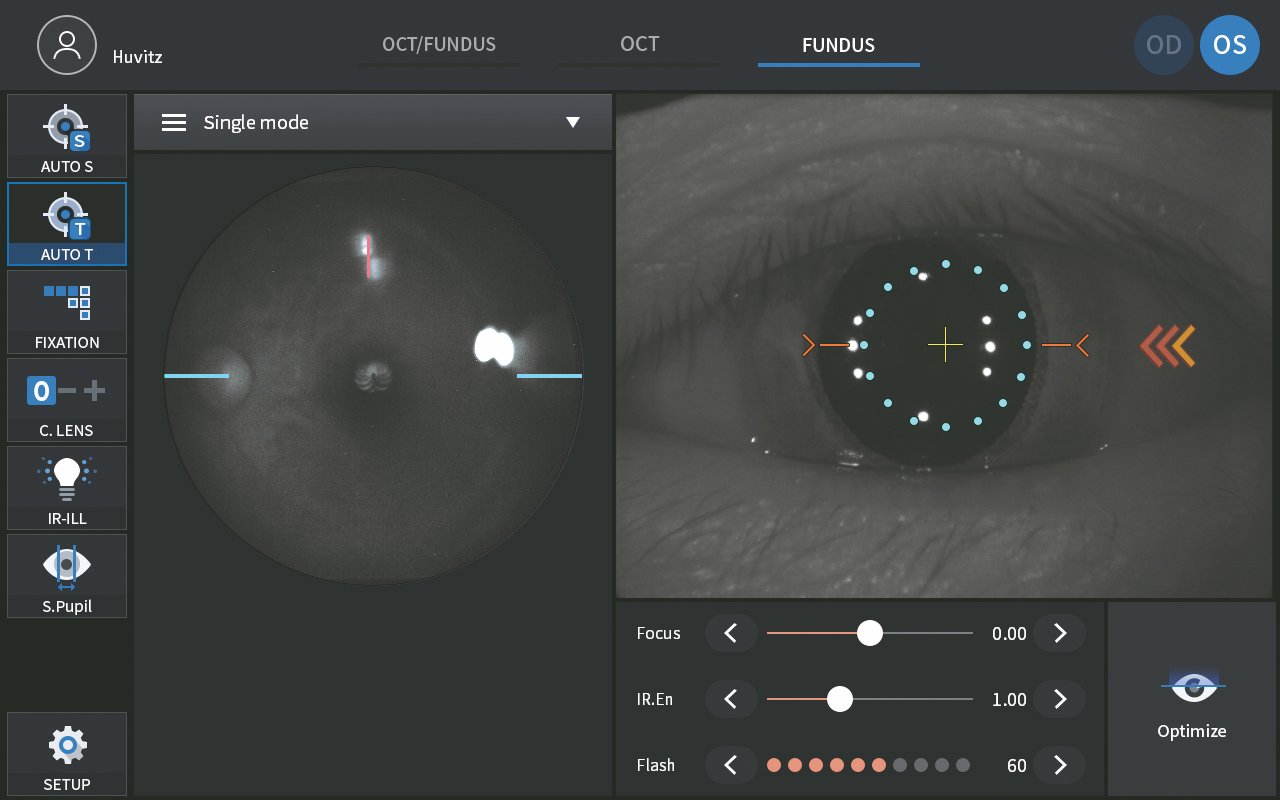Click the fundus preview image
This screenshot has height=800, width=1280.
(373, 375)
